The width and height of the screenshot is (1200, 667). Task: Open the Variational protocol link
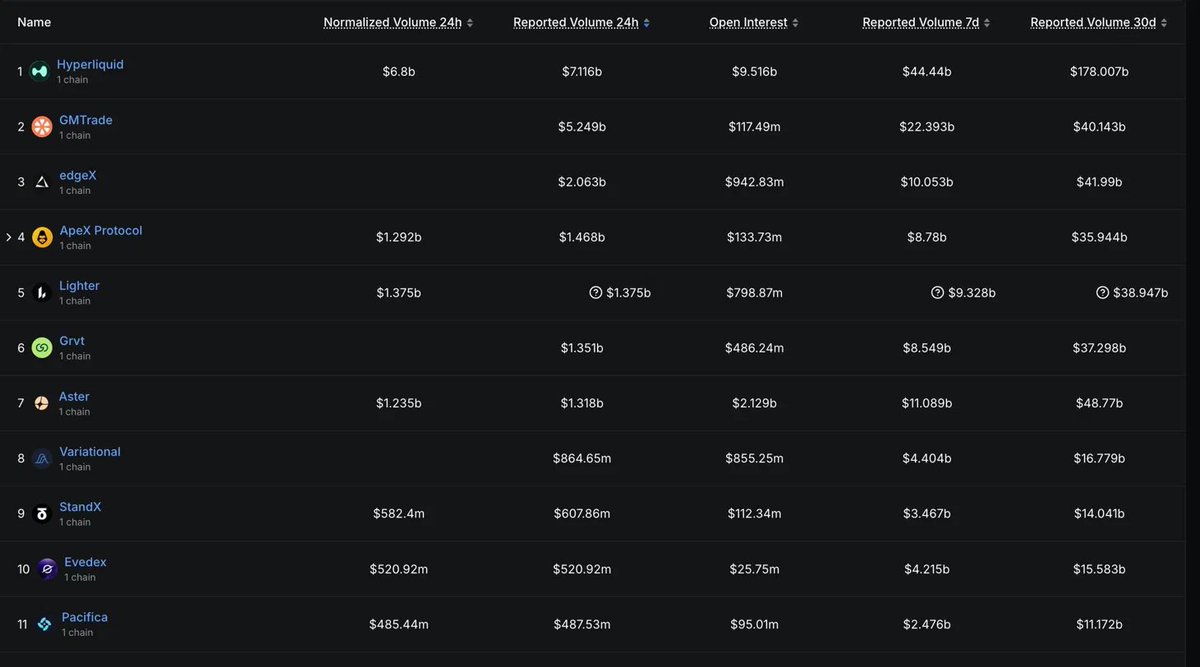90,452
